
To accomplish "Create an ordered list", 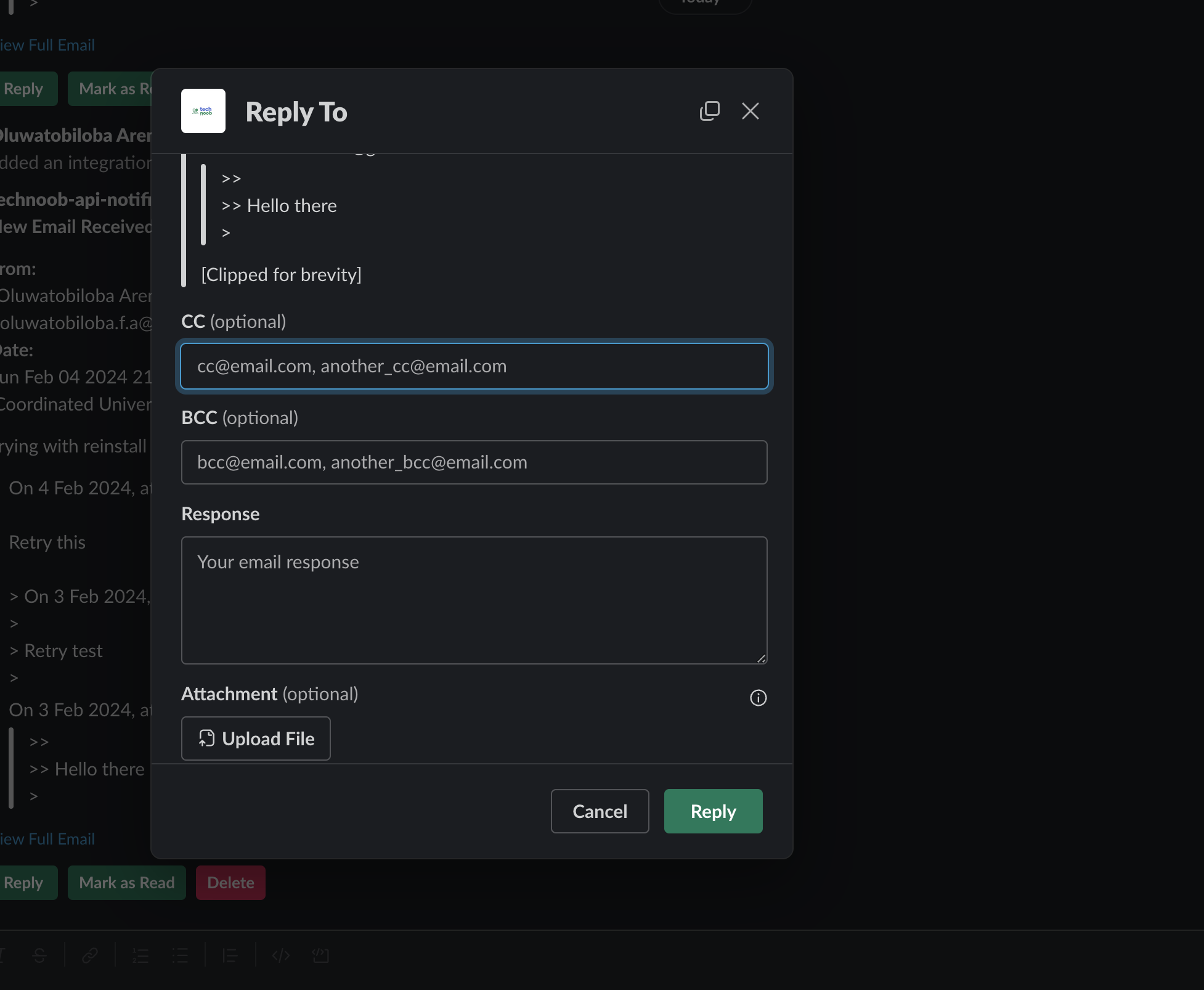I will pos(140,955).
